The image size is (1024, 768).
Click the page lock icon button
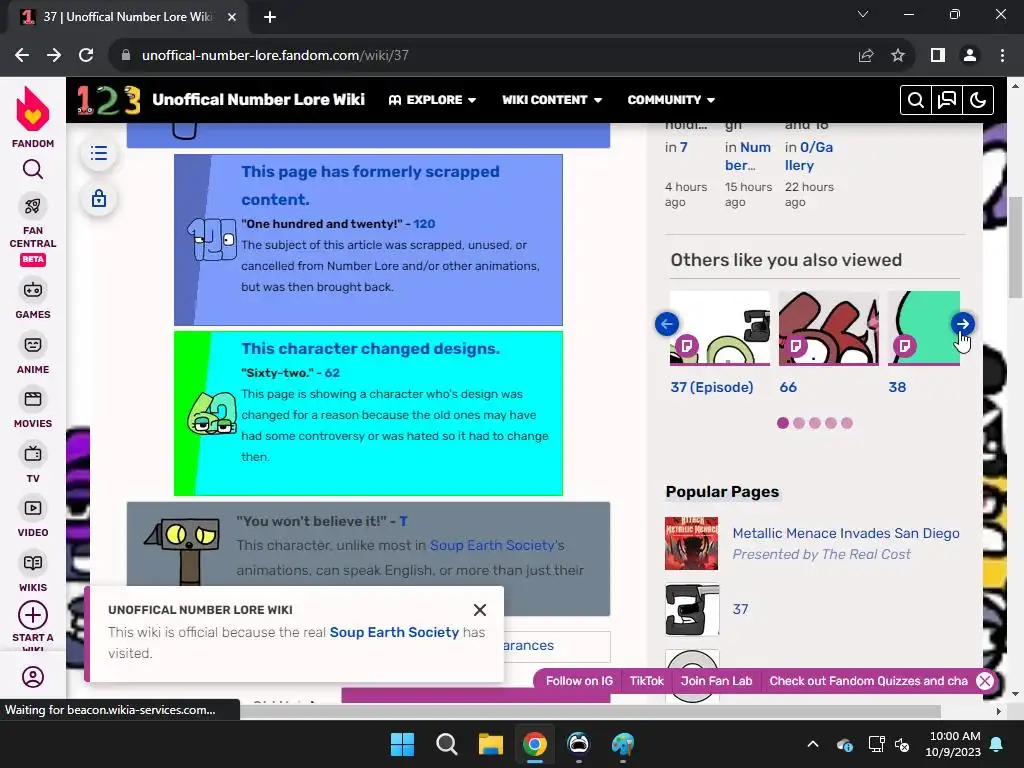pos(99,199)
